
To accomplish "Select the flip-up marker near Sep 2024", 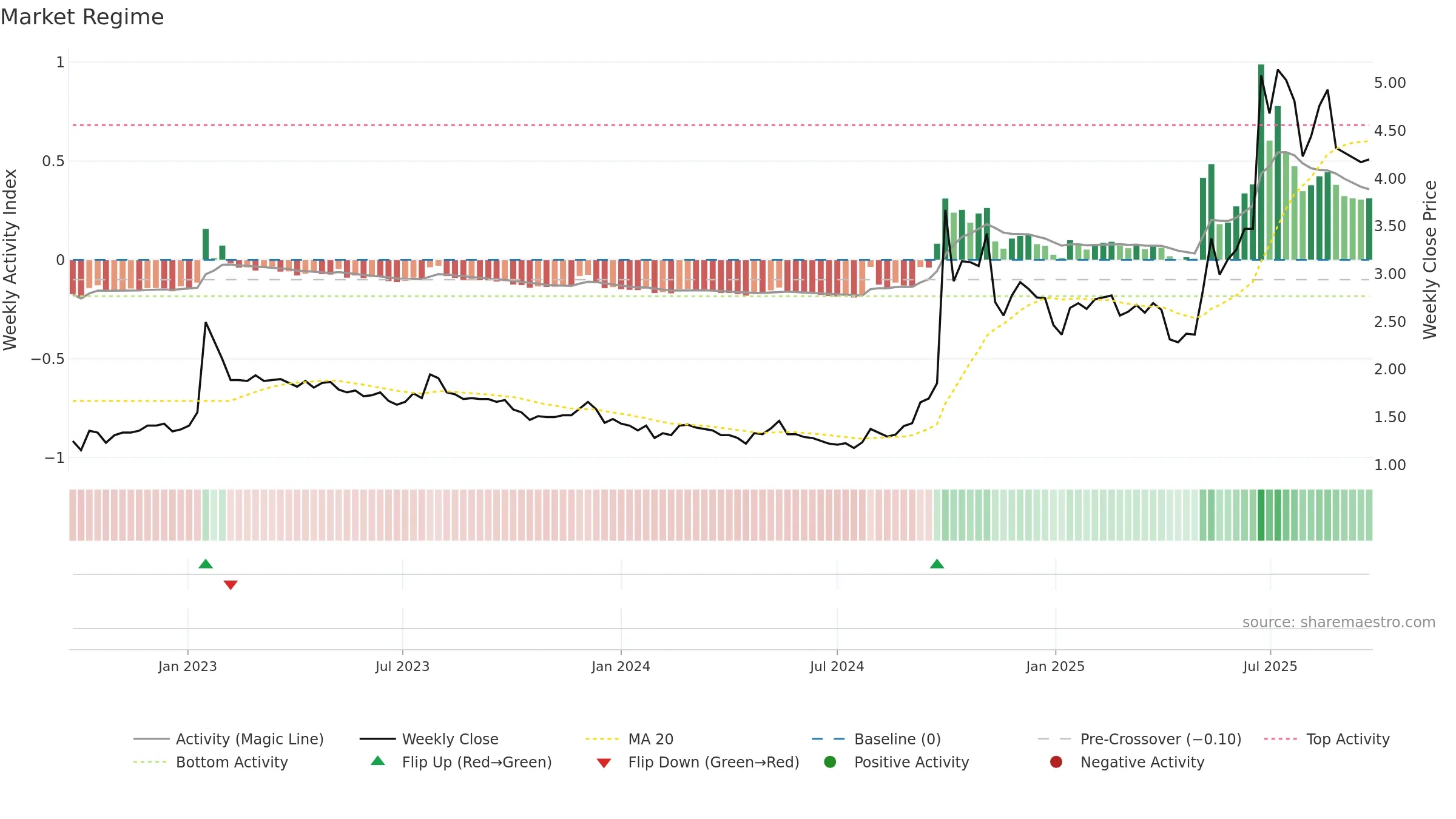I will [x=937, y=564].
